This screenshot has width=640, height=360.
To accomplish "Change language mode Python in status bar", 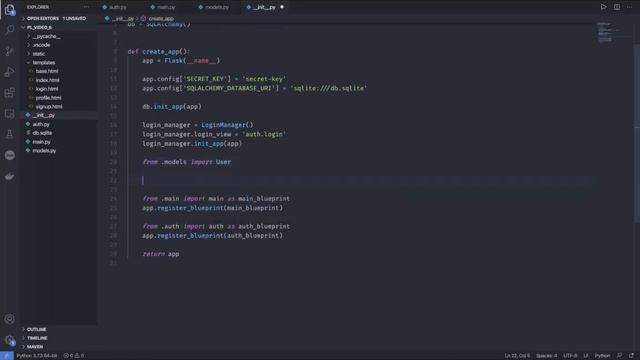I will tap(602, 356).
